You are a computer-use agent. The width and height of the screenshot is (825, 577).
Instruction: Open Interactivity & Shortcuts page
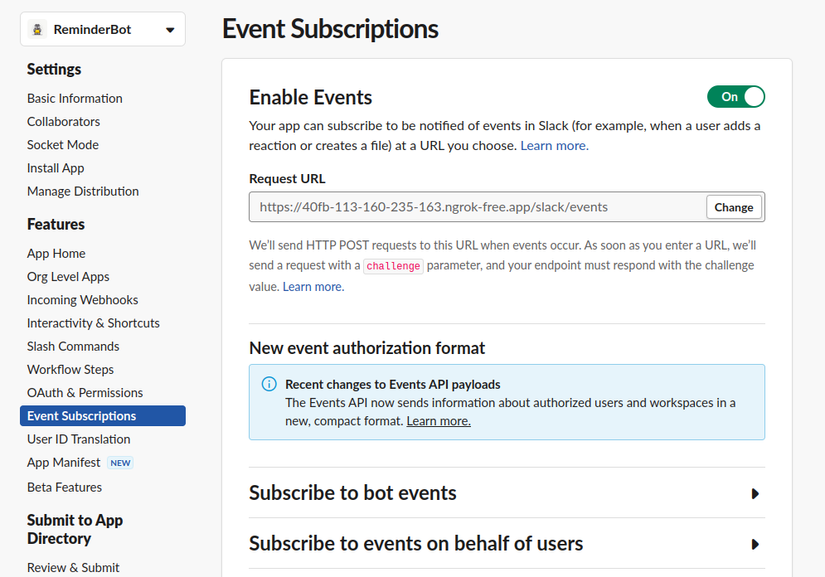pyautogui.click(x=93, y=323)
